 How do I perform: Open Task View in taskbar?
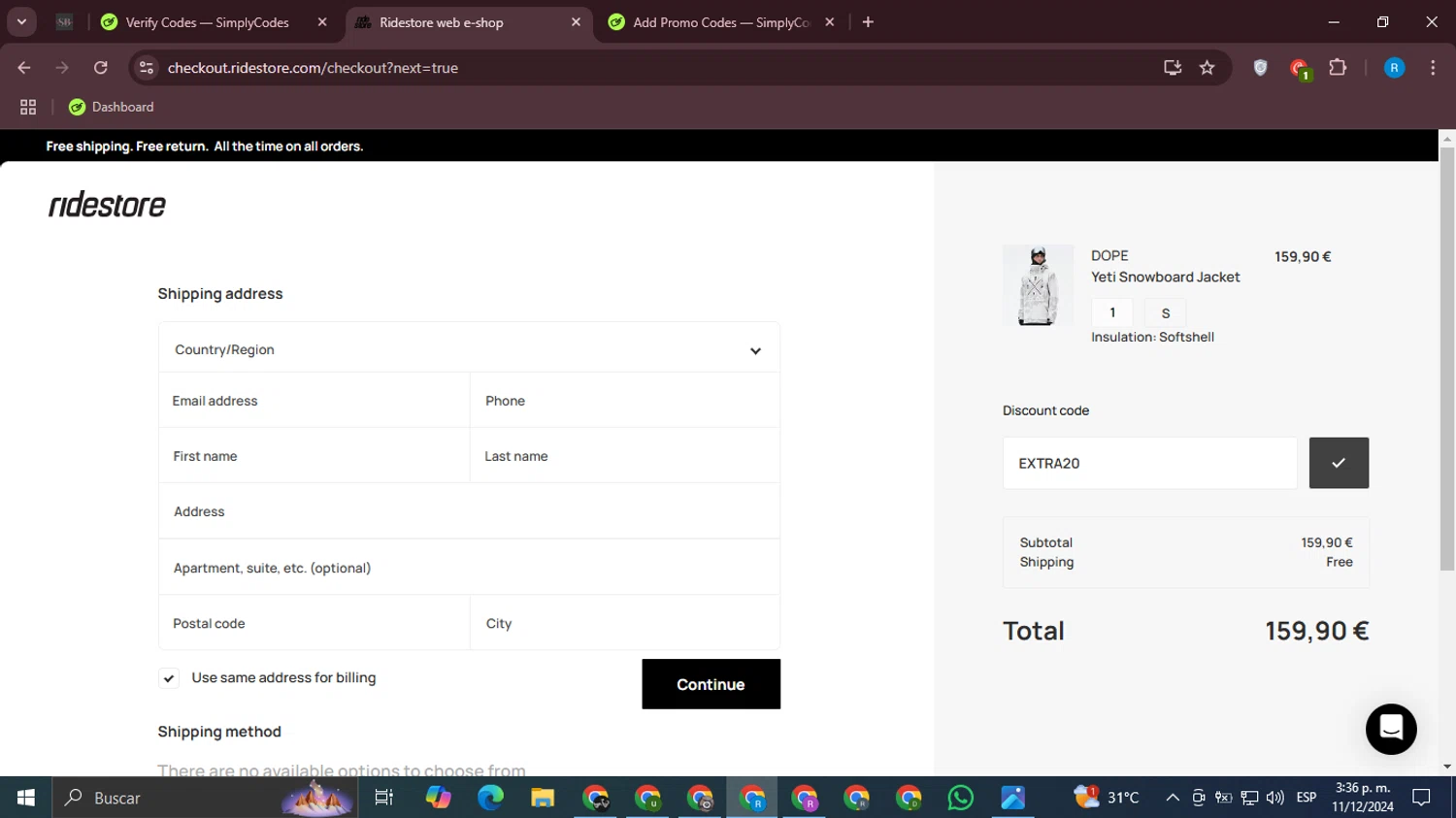pyautogui.click(x=384, y=798)
